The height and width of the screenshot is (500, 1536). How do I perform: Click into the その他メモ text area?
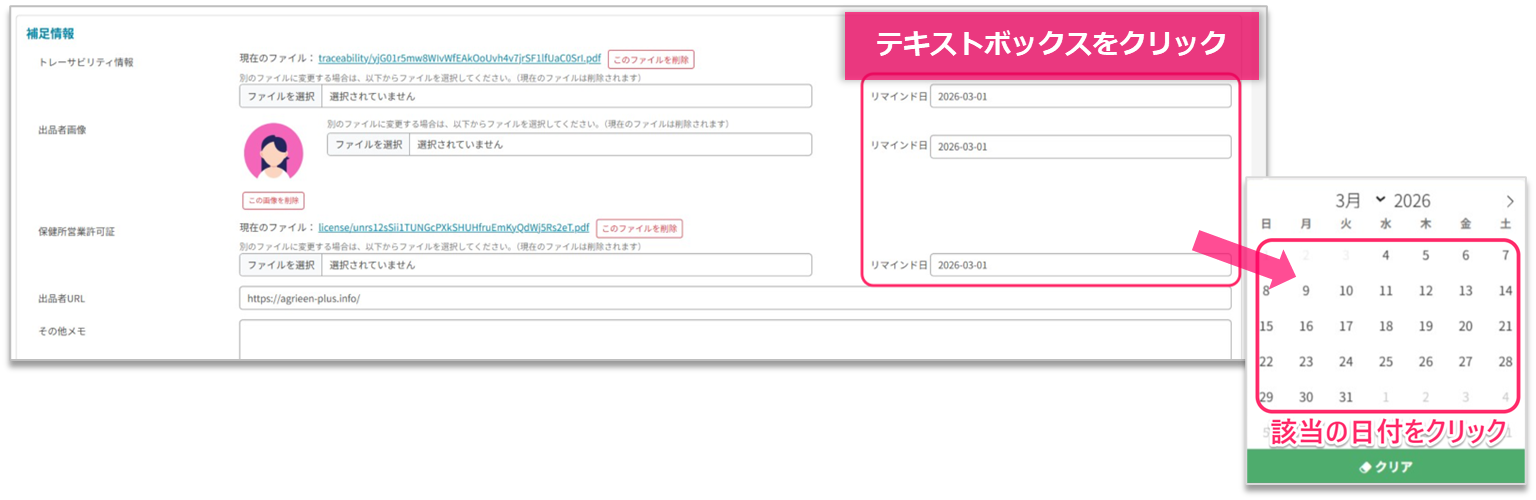tap(734, 338)
